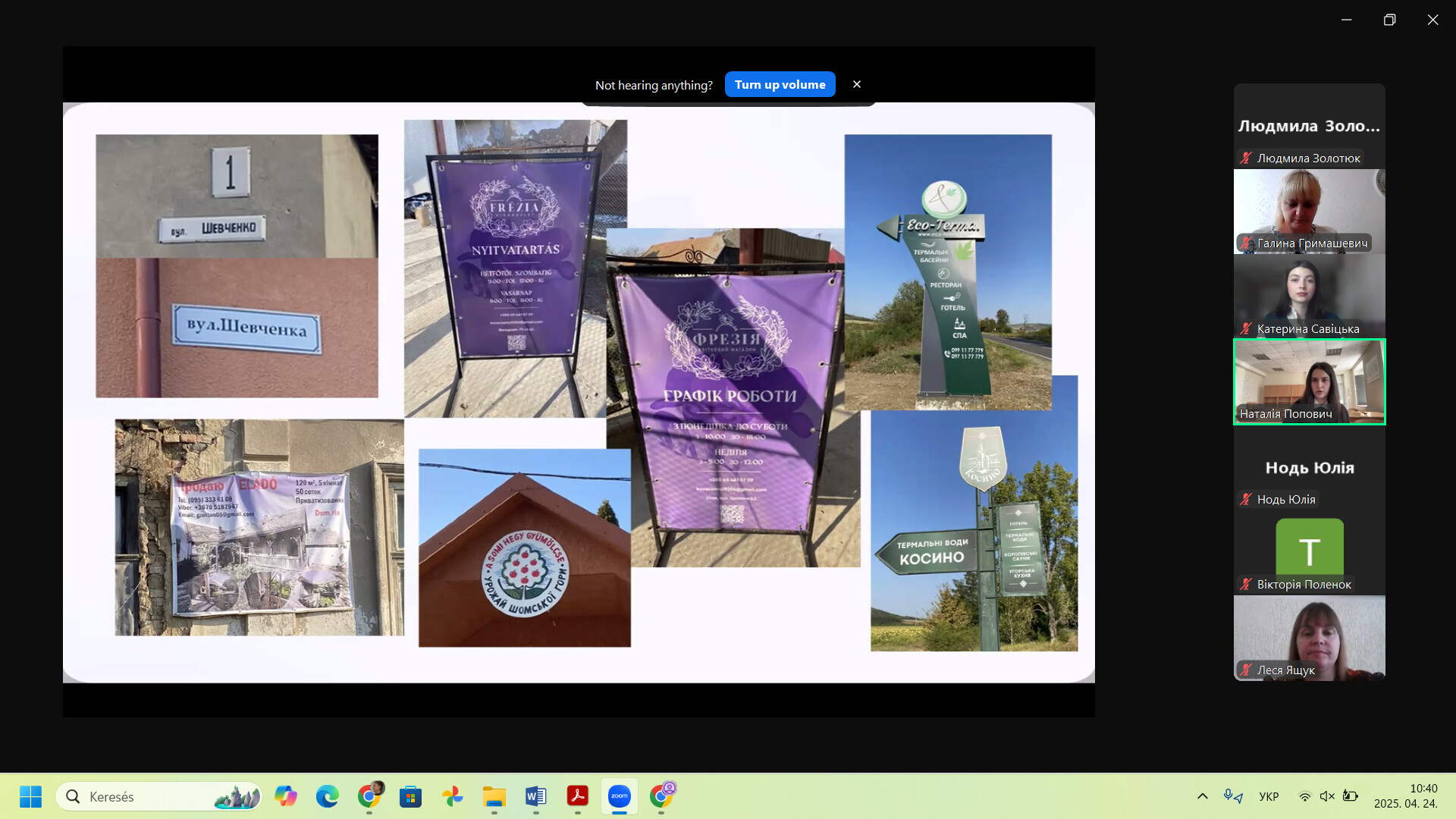Image resolution: width=1456 pixels, height=819 pixels.
Task: Open Copilot from the taskbar
Action: (x=286, y=796)
